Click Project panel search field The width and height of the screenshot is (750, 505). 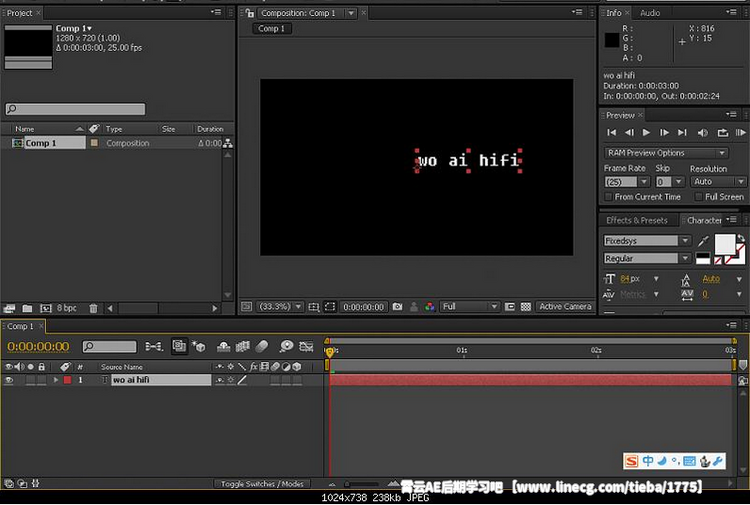76,109
